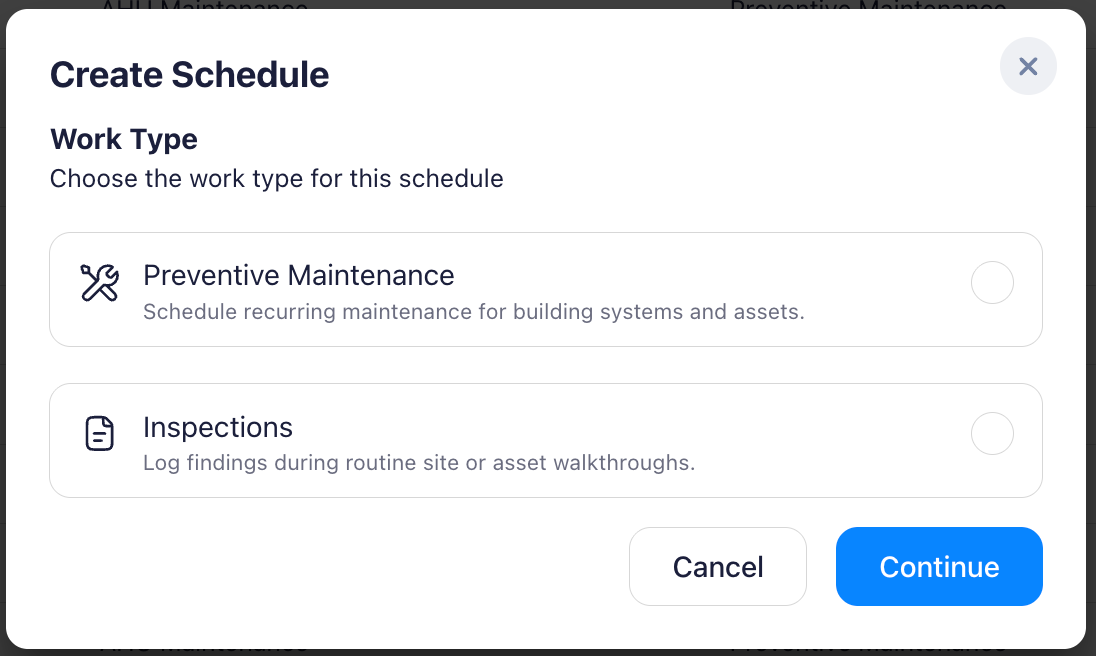
Task: Click the wrench and screwdriver icon
Action: [99, 283]
